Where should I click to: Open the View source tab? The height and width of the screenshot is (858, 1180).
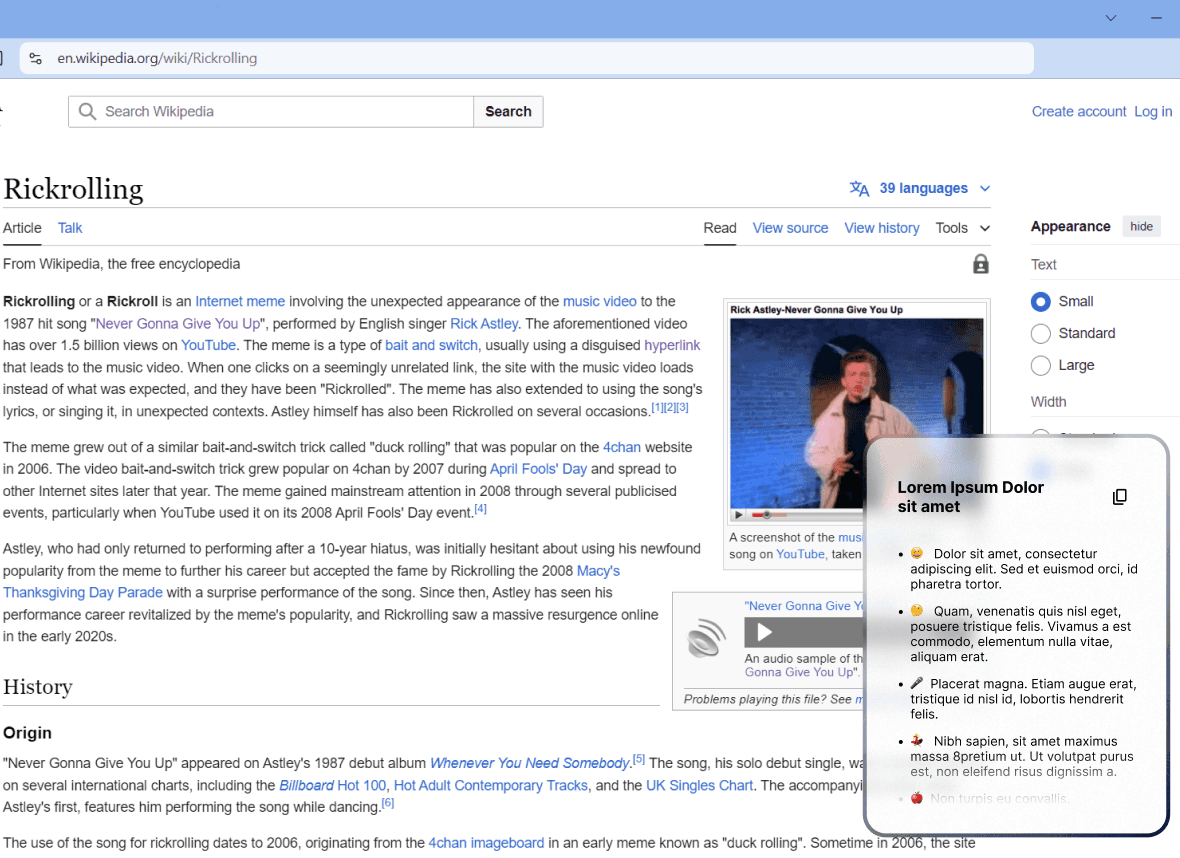tap(790, 228)
